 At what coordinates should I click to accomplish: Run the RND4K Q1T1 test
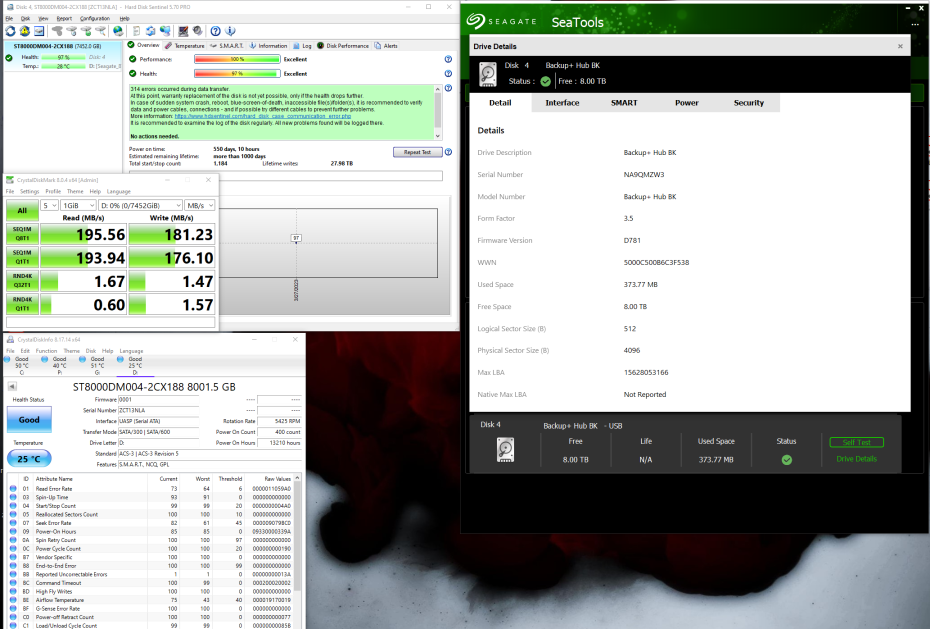coord(22,304)
